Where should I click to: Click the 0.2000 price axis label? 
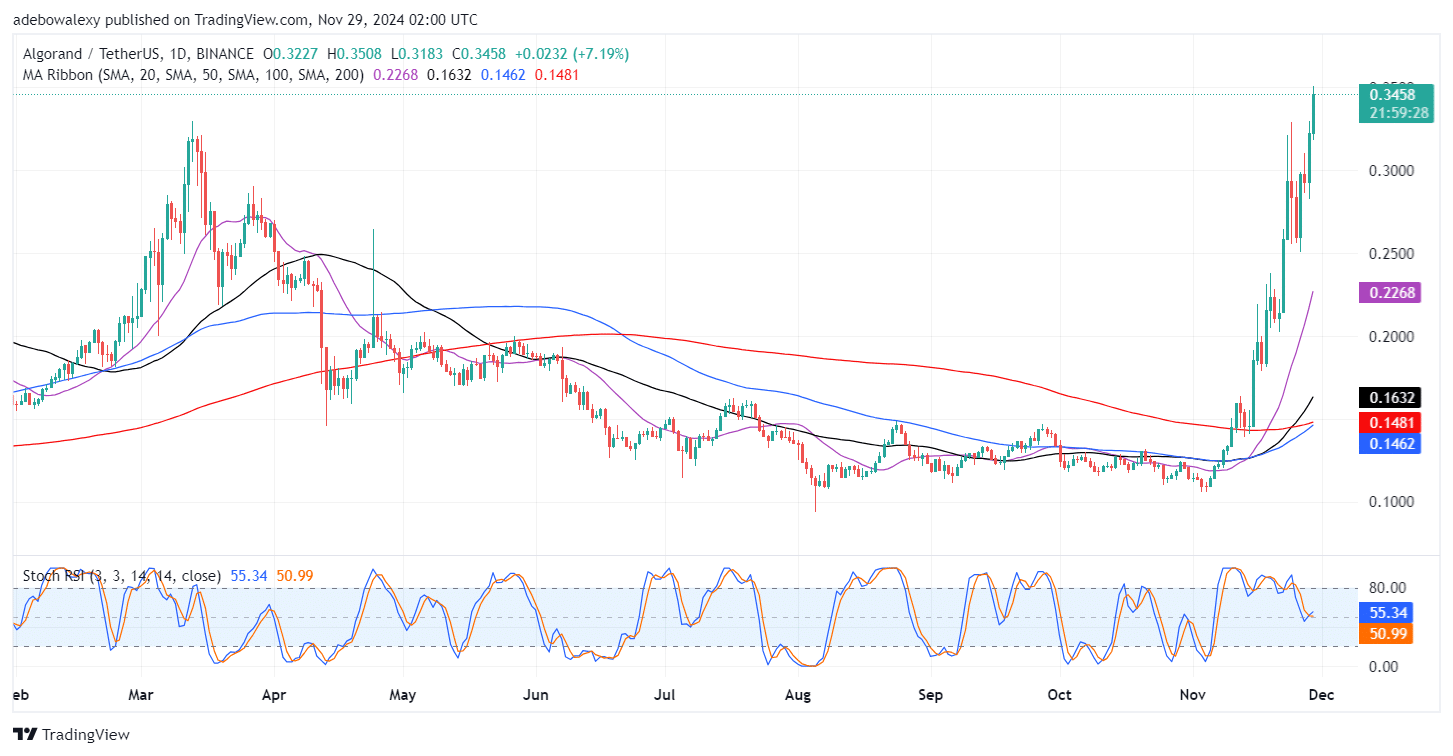click(1391, 336)
